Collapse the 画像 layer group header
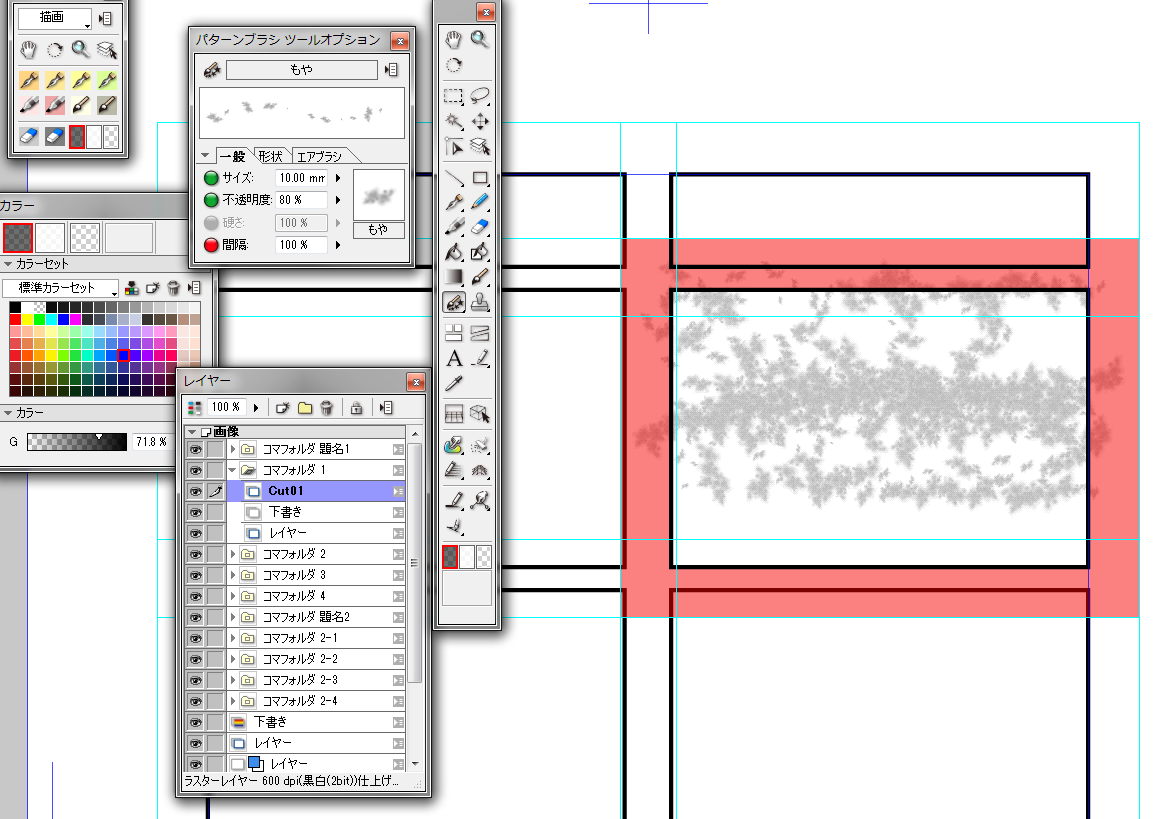This screenshot has height=819, width=1161. pyautogui.click(x=192, y=432)
